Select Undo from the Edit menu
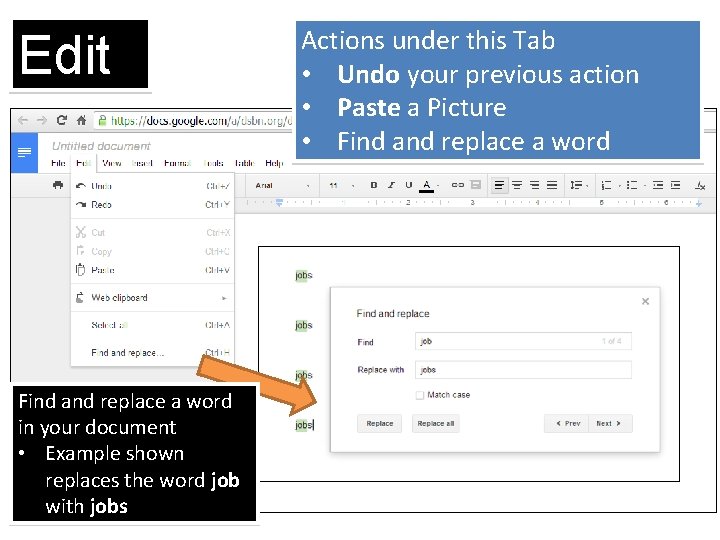The width and height of the screenshot is (720, 540). [x=152, y=186]
